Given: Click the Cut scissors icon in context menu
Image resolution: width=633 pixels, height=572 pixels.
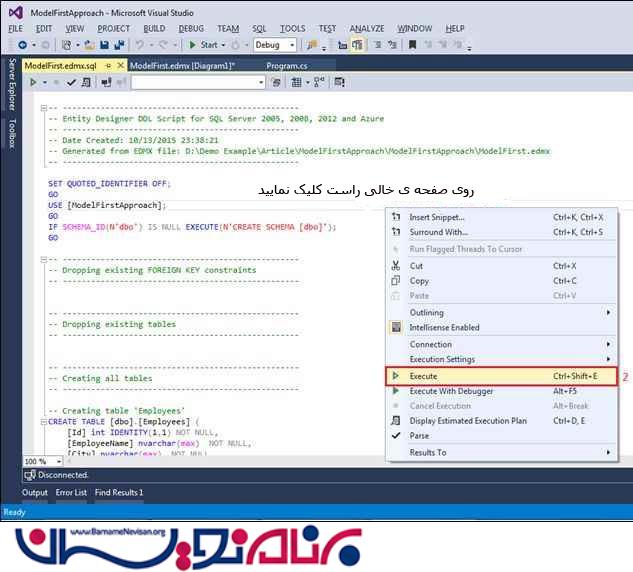Looking at the screenshot, I should [x=396, y=266].
